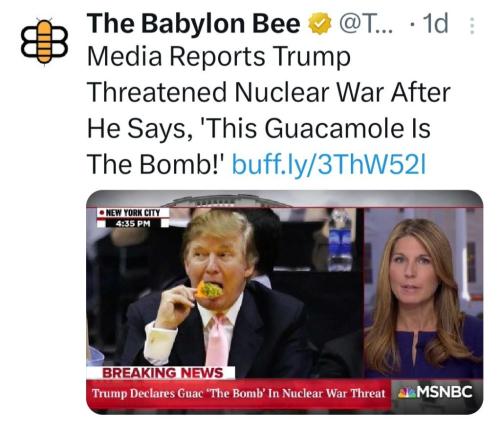Follow the buff.ly/3ThW52I link
Screen dimensions: 500x430
[x=329, y=164]
